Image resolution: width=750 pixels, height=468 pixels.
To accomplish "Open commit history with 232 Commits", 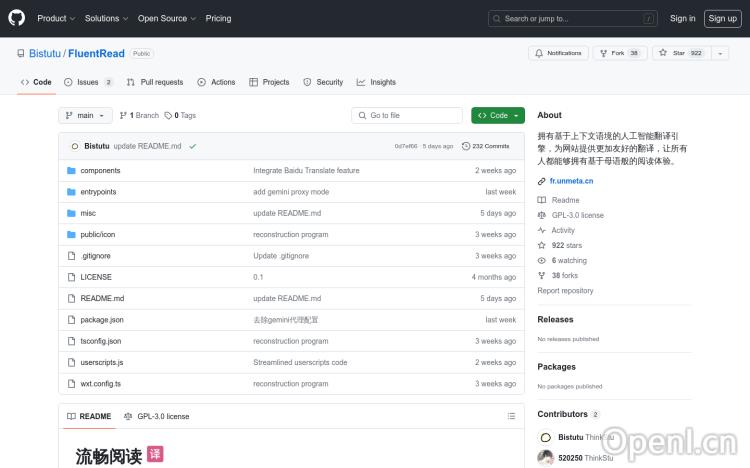I will coord(485,146).
